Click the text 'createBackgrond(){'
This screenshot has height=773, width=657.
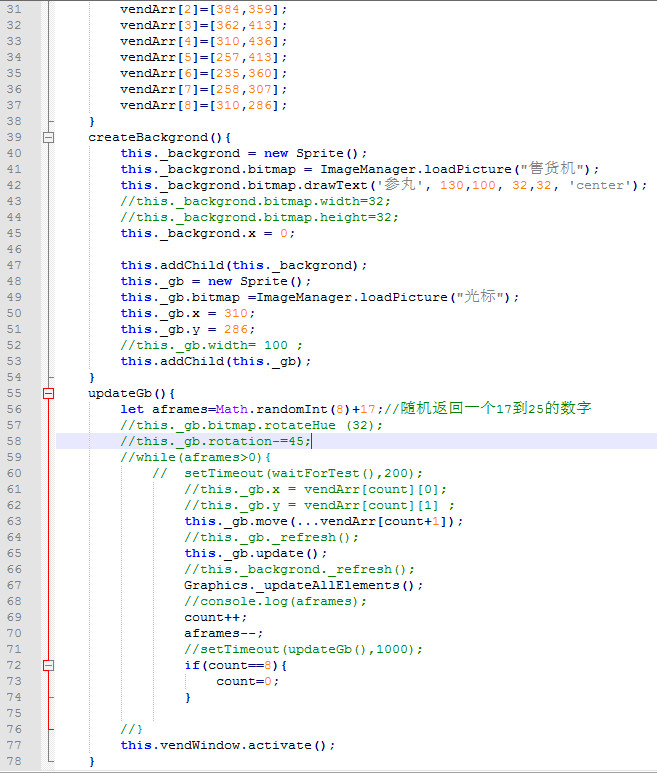pyautogui.click(x=160, y=138)
